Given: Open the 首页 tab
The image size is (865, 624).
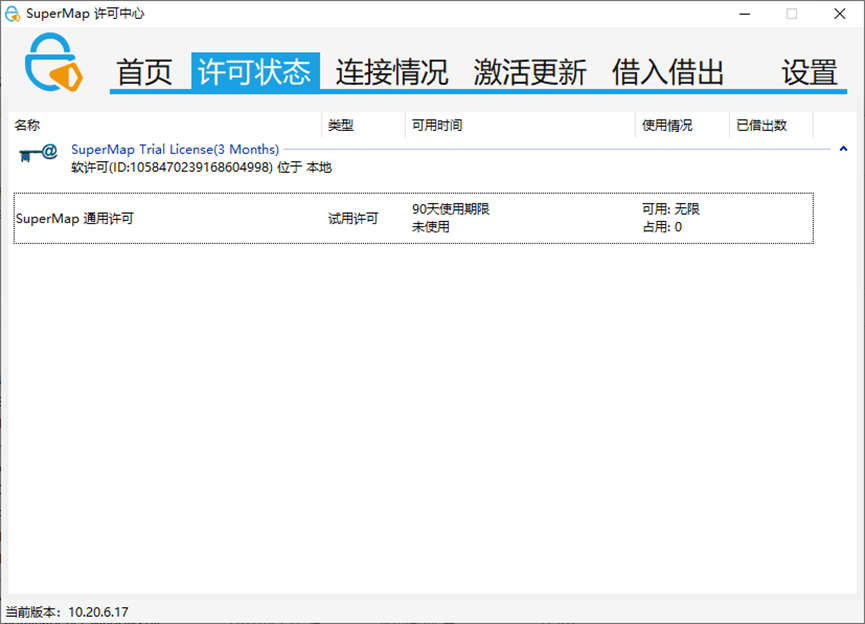Looking at the screenshot, I should coord(145,72).
